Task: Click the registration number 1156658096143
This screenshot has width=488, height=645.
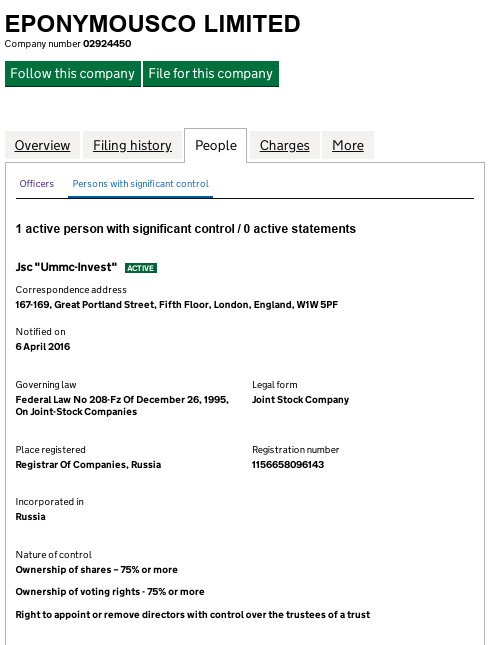Action: click(x=288, y=465)
